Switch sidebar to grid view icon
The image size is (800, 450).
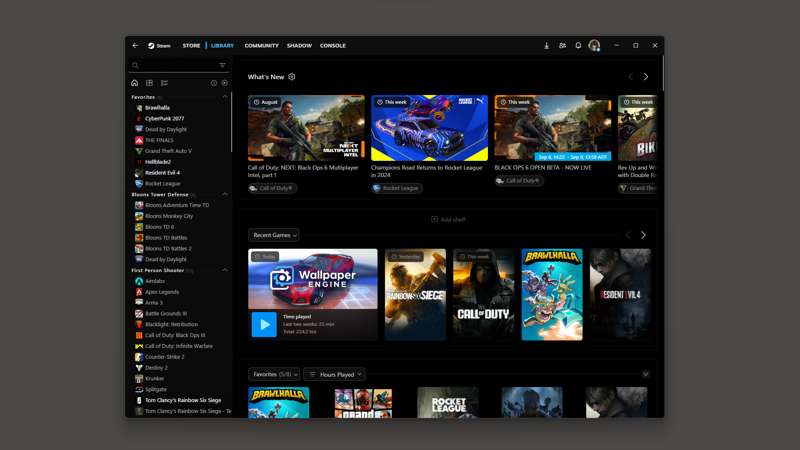[149, 83]
